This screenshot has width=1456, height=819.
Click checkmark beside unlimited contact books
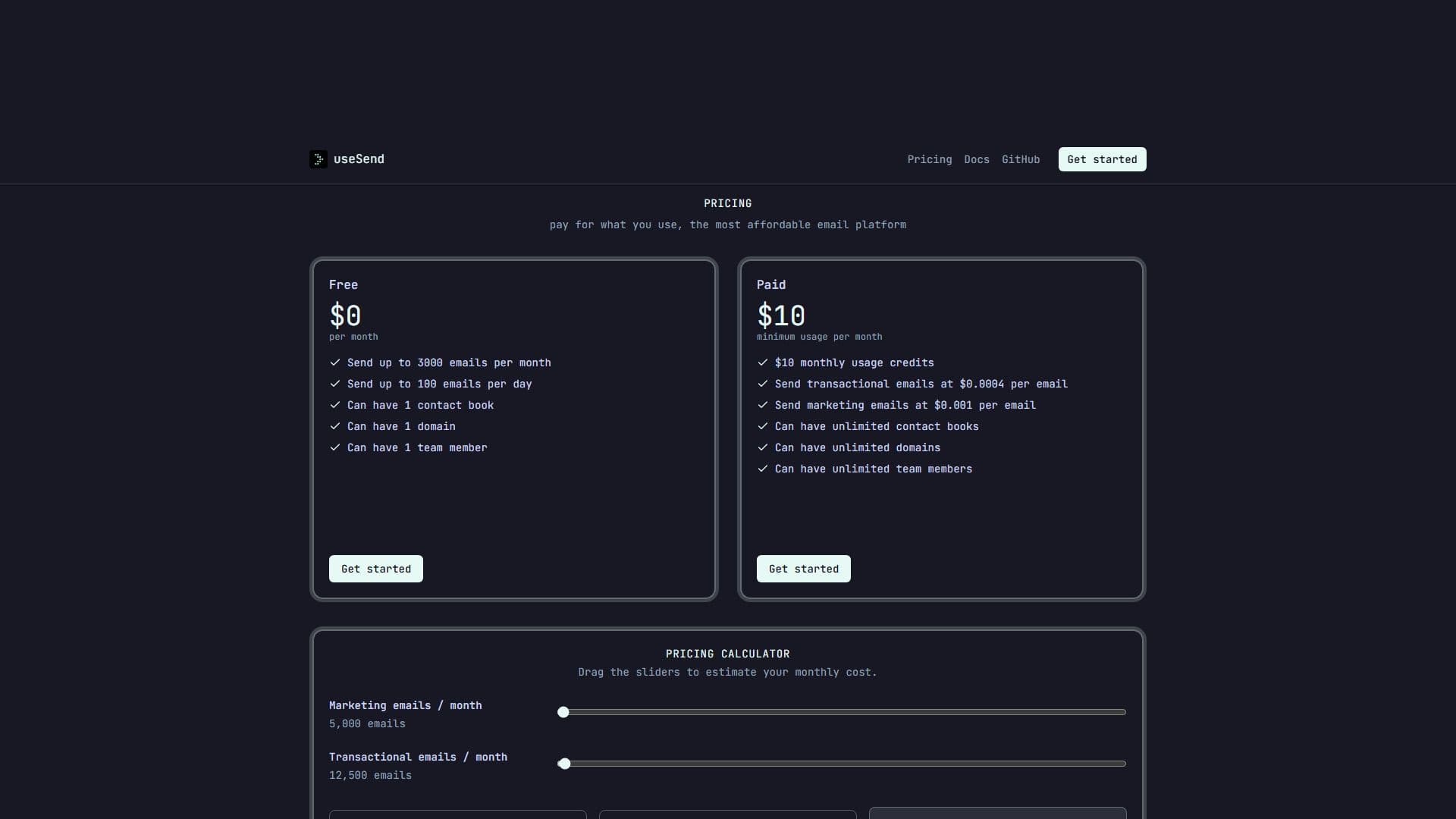click(763, 426)
